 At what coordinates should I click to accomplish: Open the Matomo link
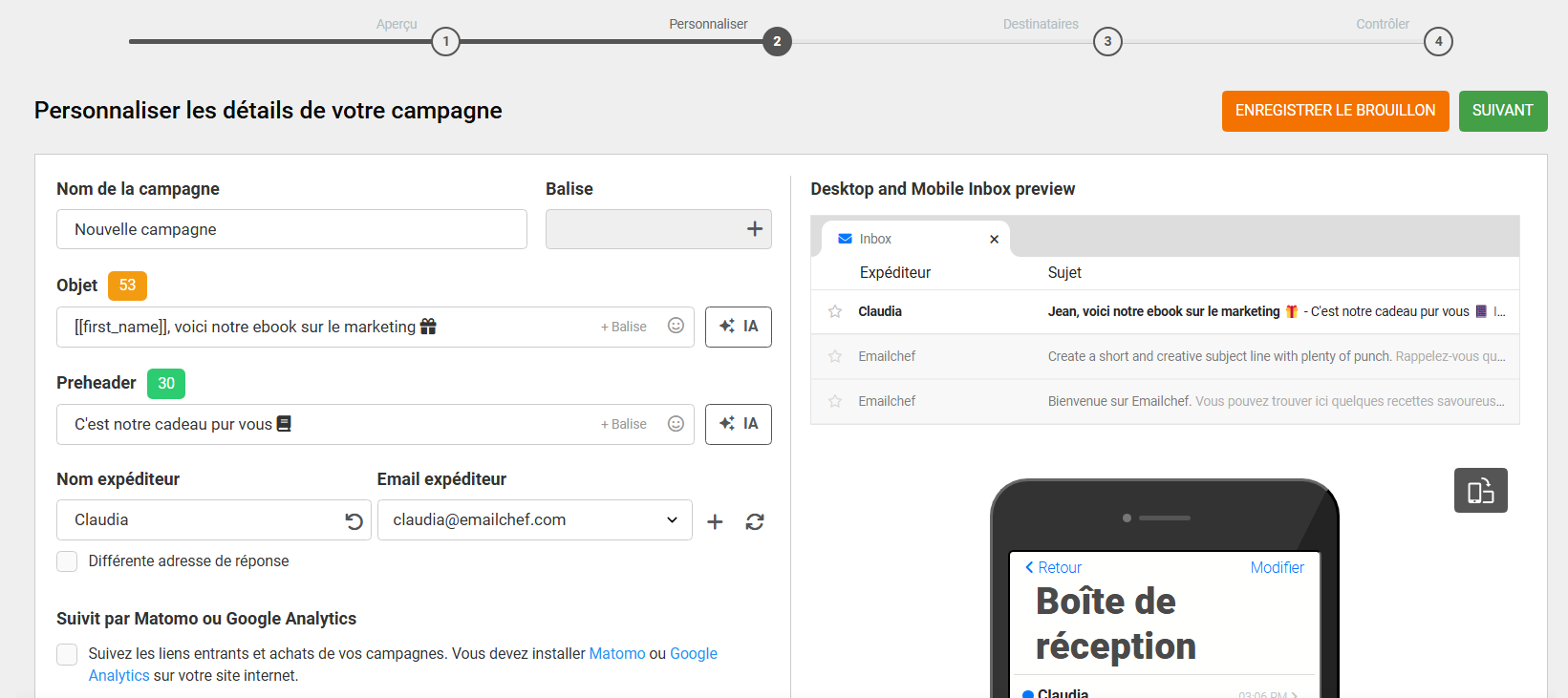tap(617, 653)
